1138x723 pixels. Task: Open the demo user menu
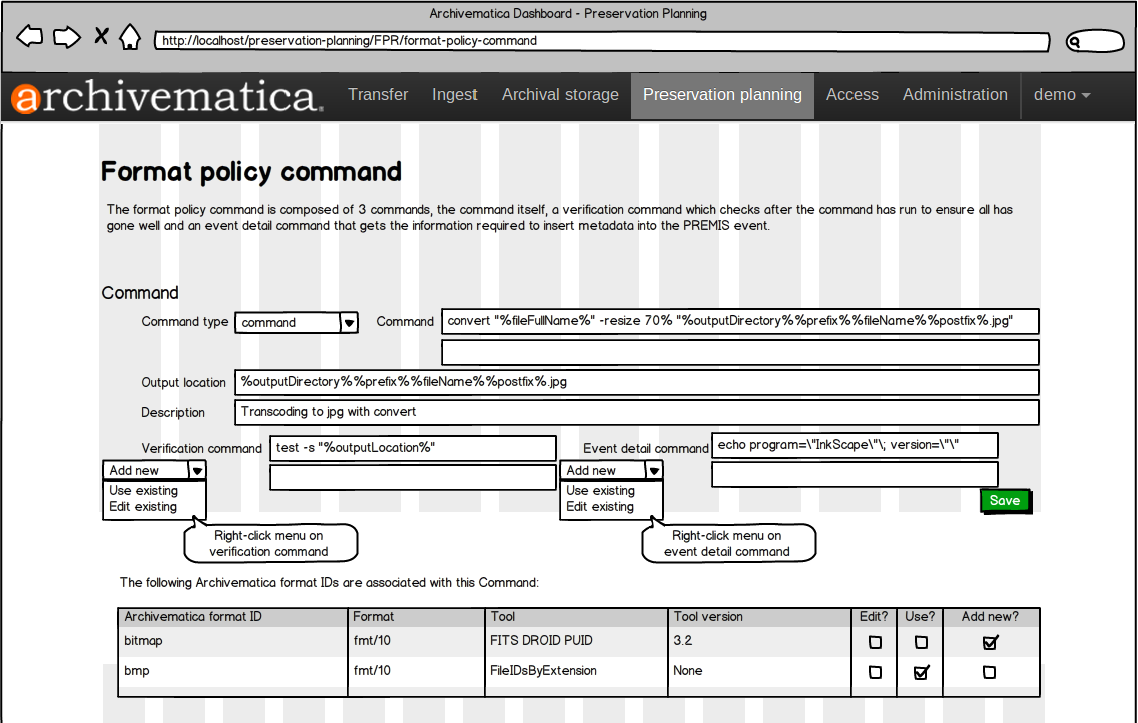click(1061, 95)
